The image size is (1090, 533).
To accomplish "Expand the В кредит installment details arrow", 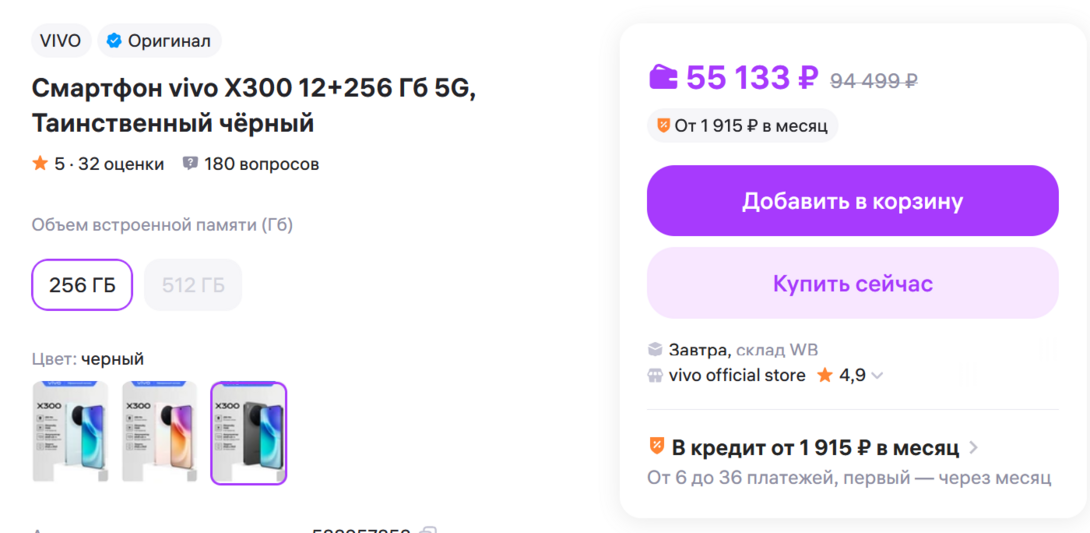I will (x=974, y=448).
